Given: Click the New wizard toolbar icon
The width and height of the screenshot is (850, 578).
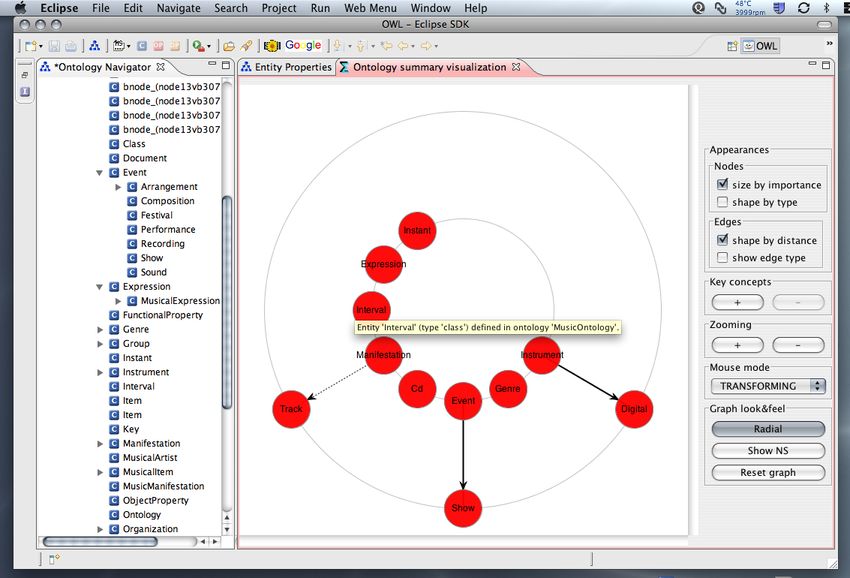Looking at the screenshot, I should click(31, 46).
